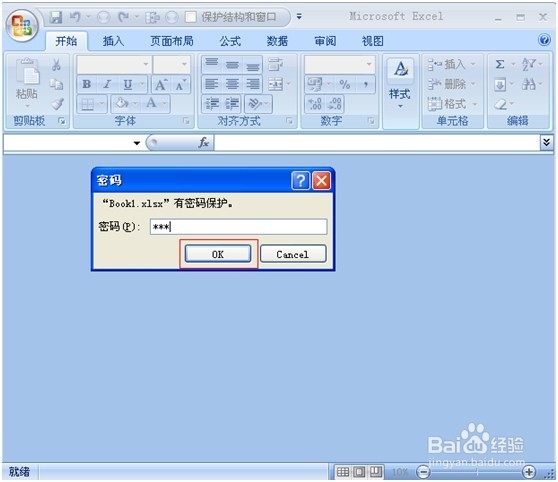Click the password input field
This screenshot has width=558, height=482.
(238, 227)
